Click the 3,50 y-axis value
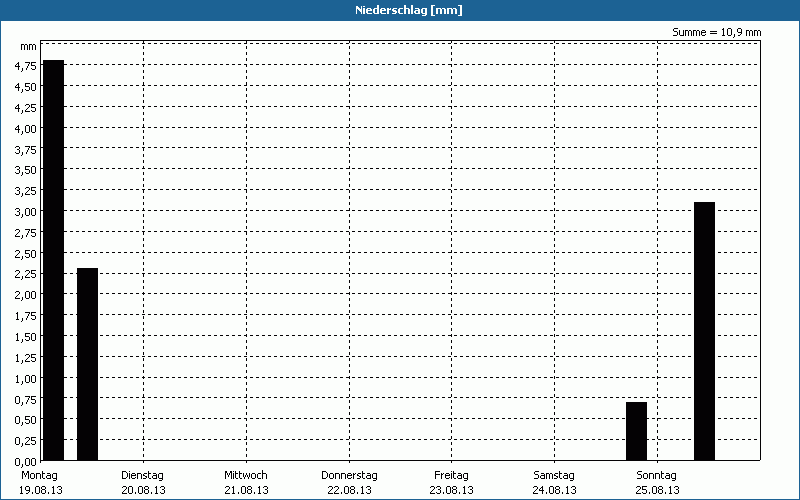Viewport: 800px width, 500px height. [26, 170]
